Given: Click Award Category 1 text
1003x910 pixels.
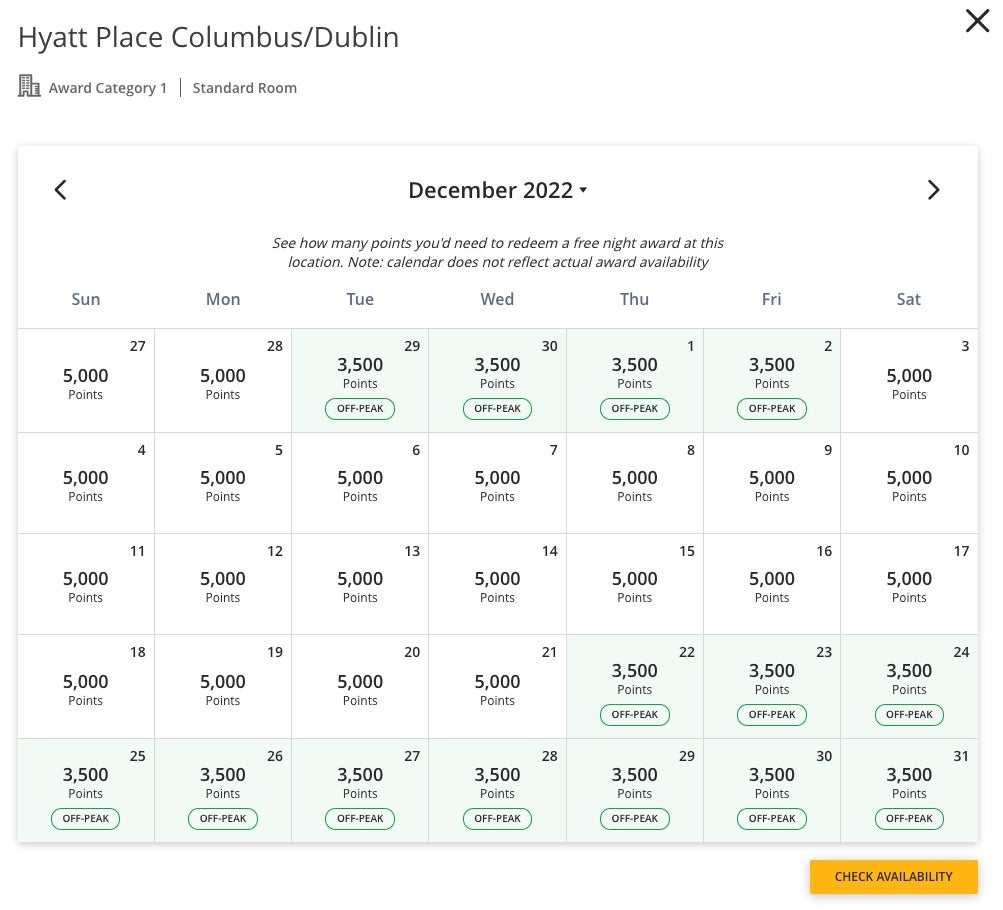Looking at the screenshot, I should coord(108,88).
